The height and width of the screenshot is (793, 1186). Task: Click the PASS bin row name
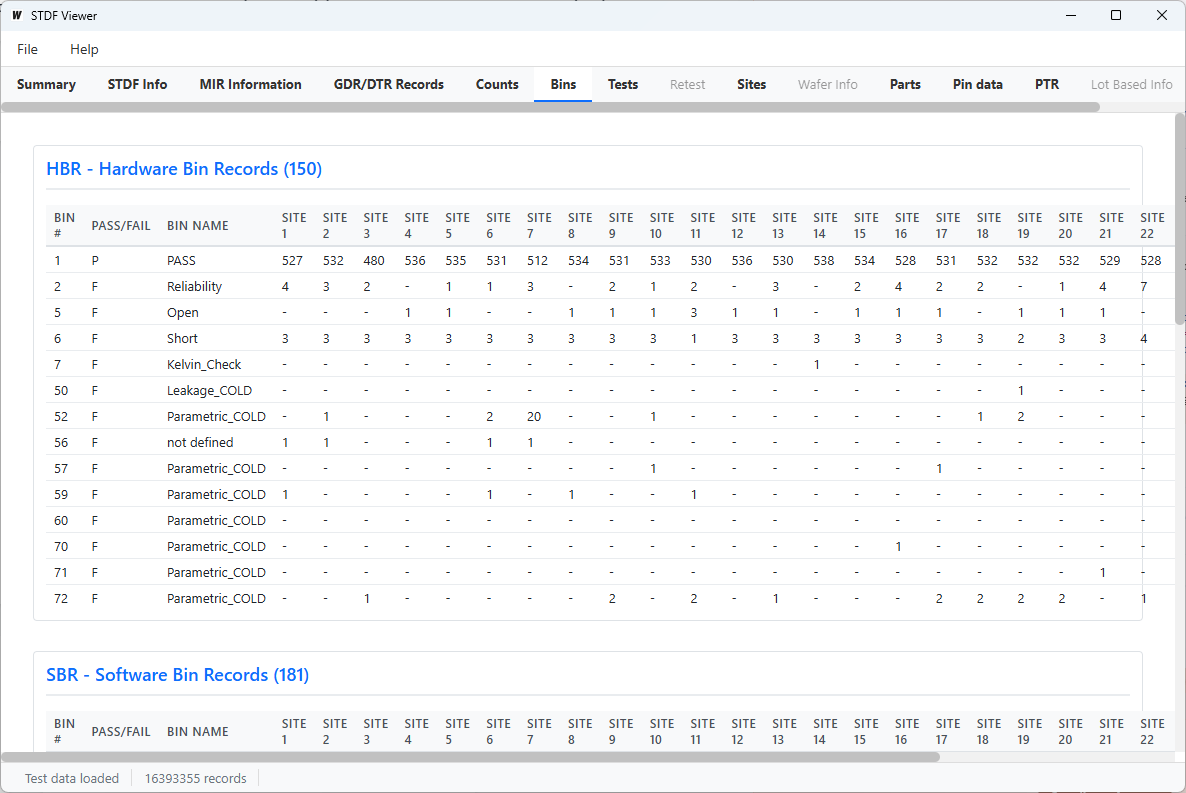[181, 260]
